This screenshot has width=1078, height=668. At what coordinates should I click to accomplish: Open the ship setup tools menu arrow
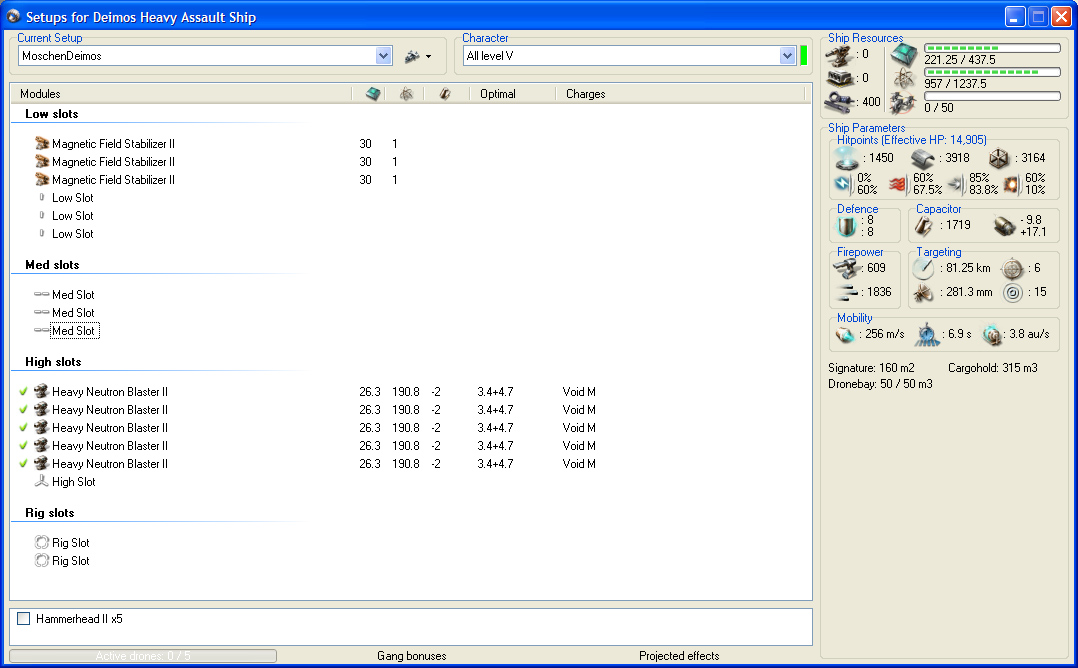pos(428,57)
